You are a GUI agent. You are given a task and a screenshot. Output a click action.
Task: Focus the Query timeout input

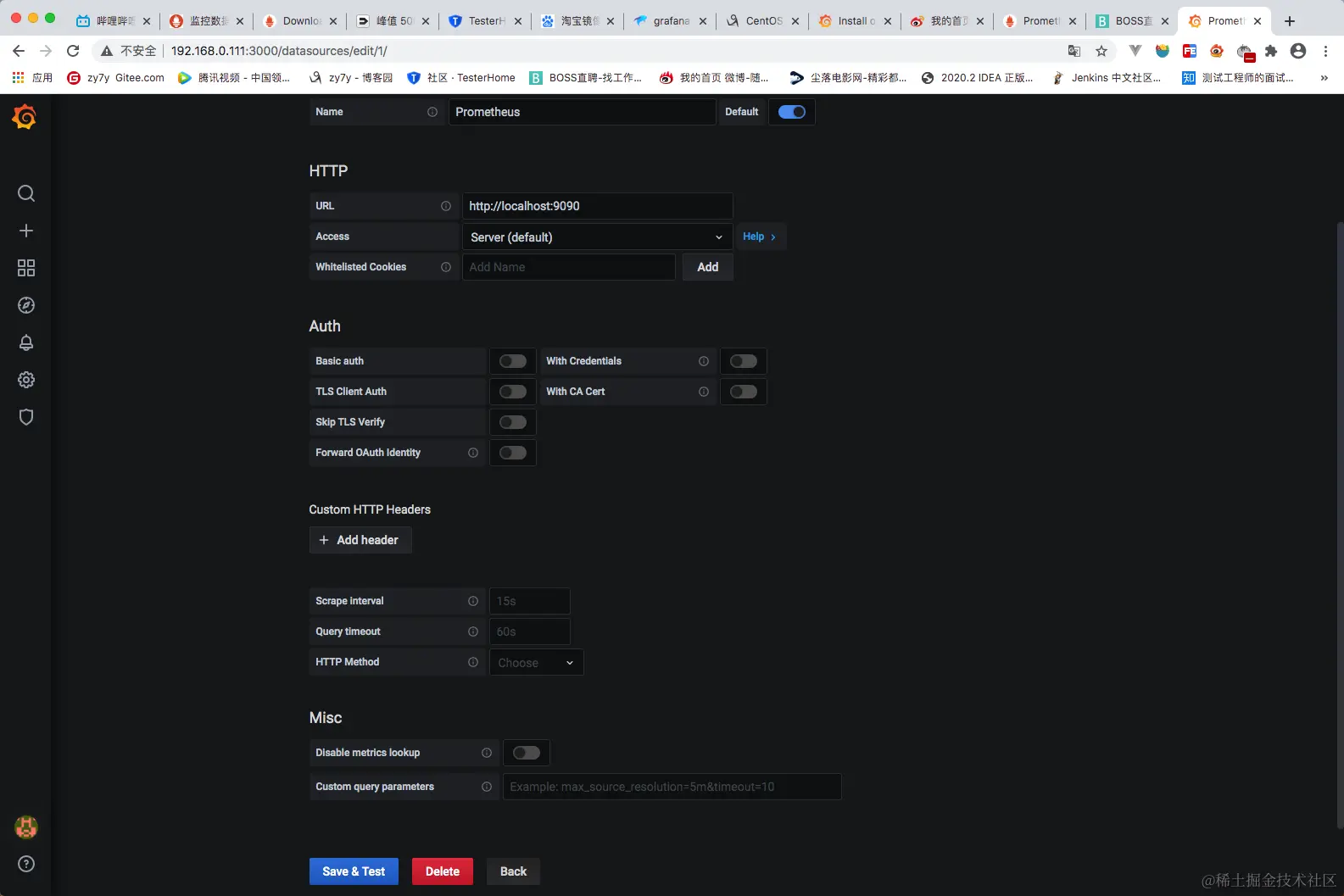point(530,632)
